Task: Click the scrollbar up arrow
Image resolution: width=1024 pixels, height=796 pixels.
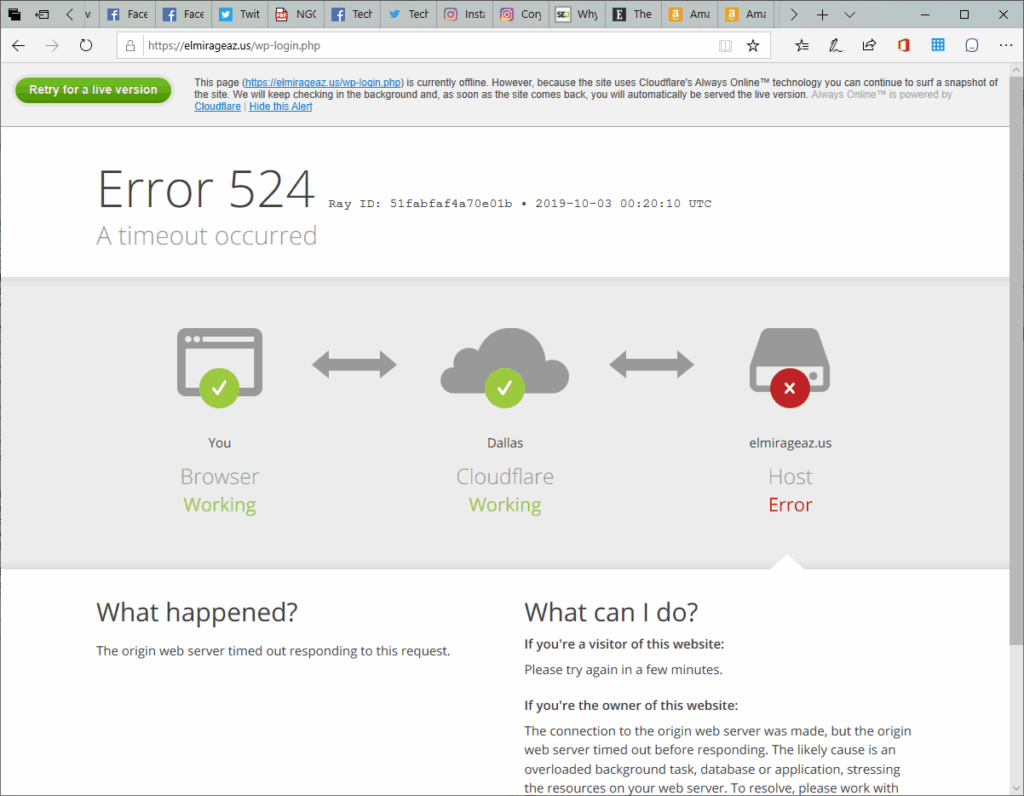Action: click(1016, 69)
